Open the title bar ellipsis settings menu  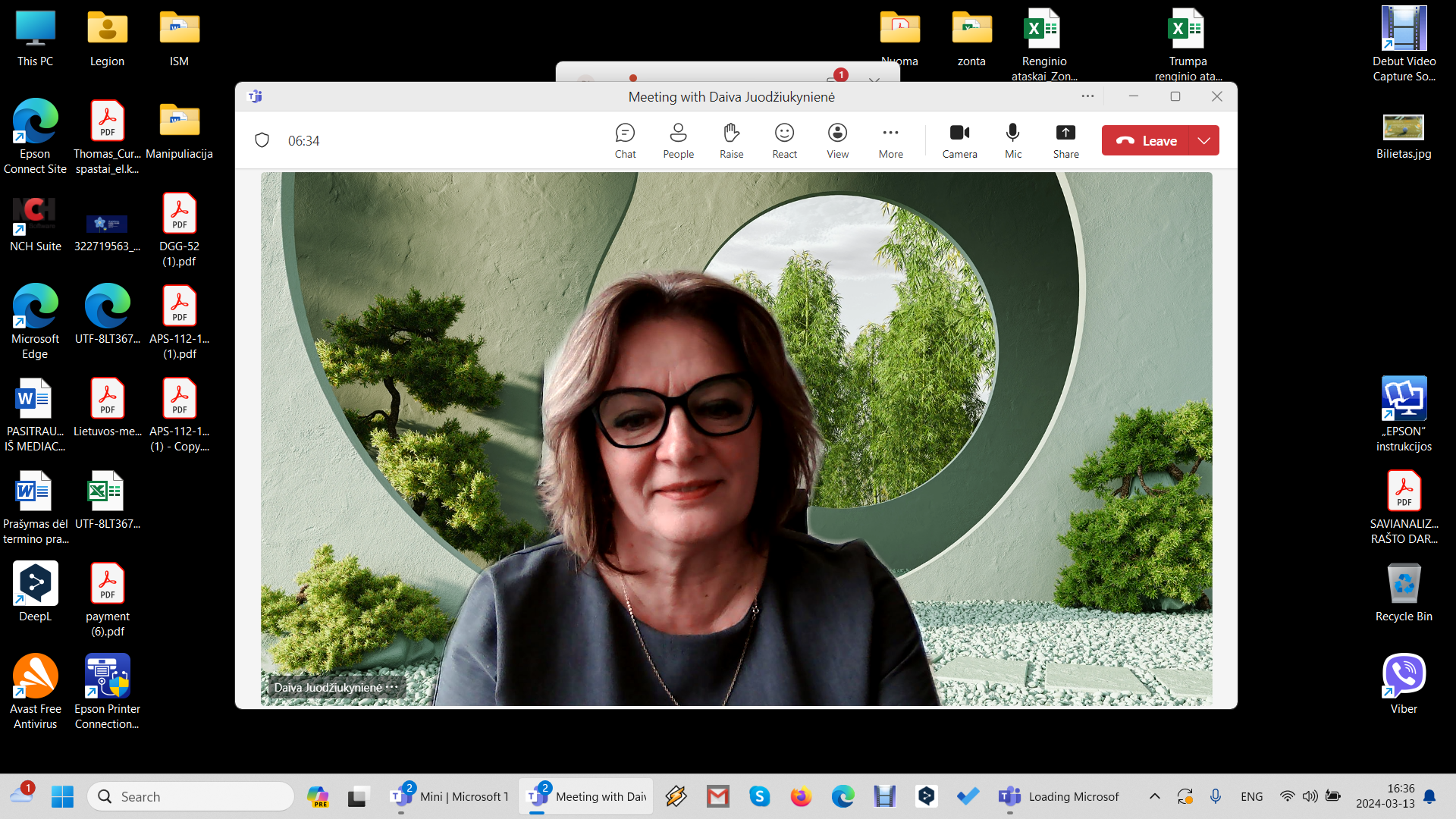(x=1087, y=96)
